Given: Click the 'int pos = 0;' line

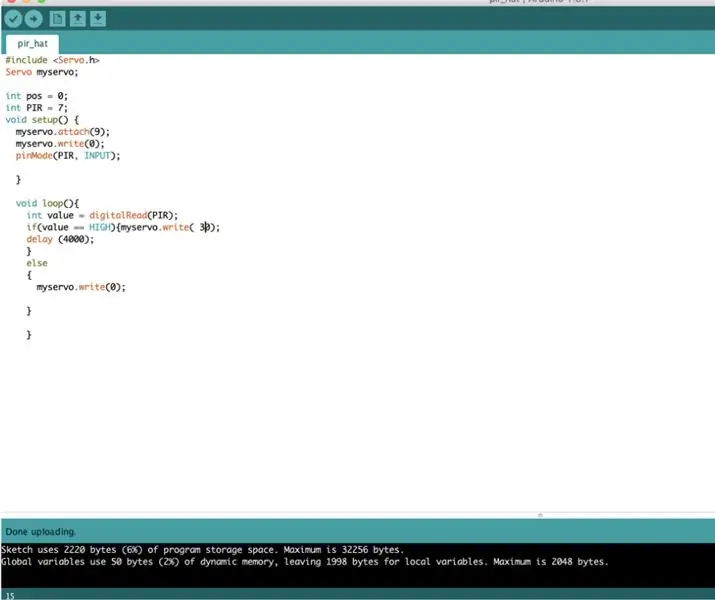Looking at the screenshot, I should pos(36,96).
